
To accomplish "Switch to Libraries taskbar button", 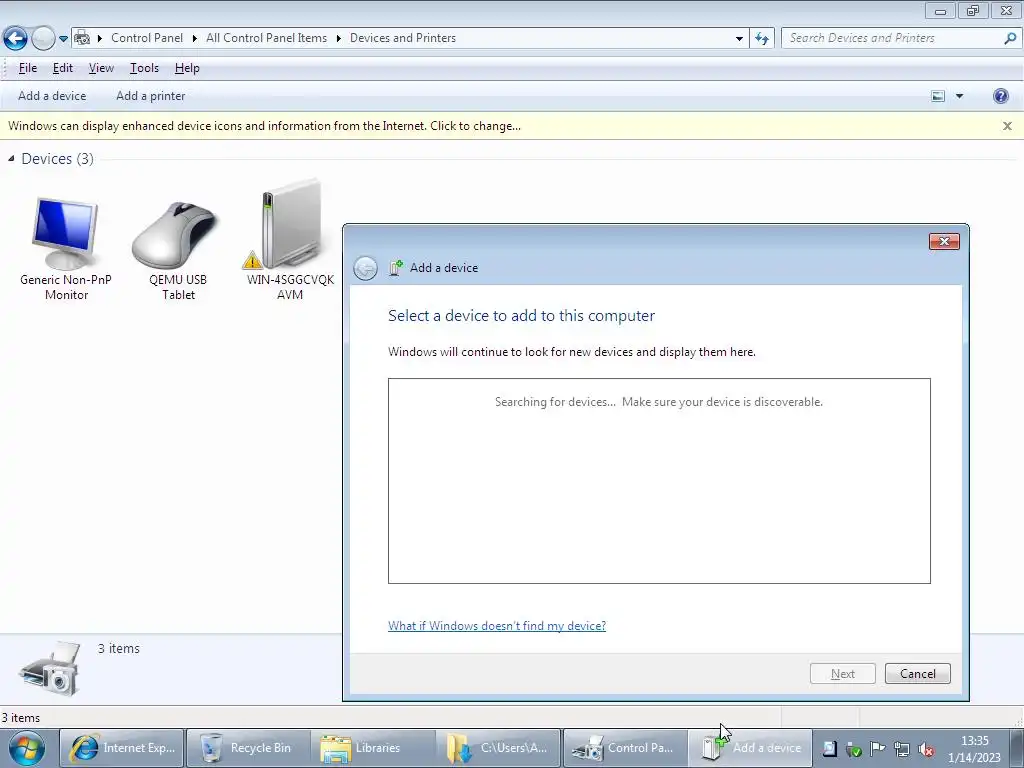I will click(x=372, y=748).
